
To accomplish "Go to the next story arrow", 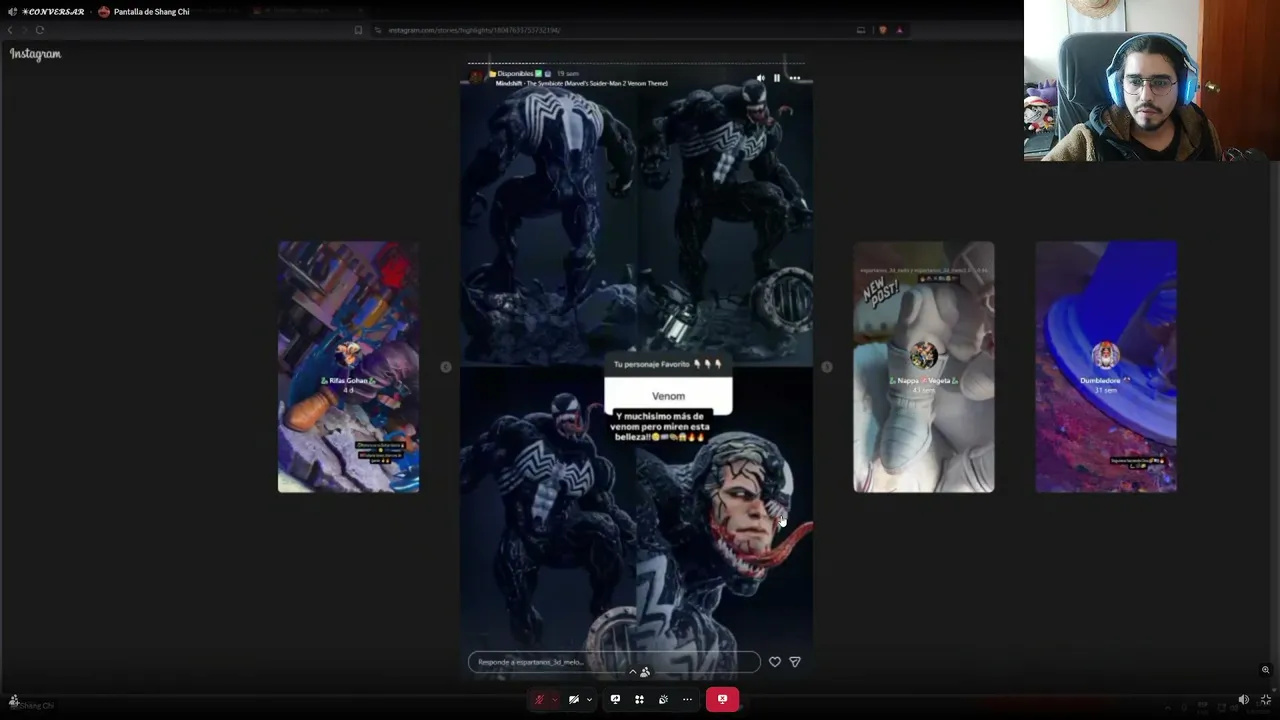I will (x=827, y=367).
